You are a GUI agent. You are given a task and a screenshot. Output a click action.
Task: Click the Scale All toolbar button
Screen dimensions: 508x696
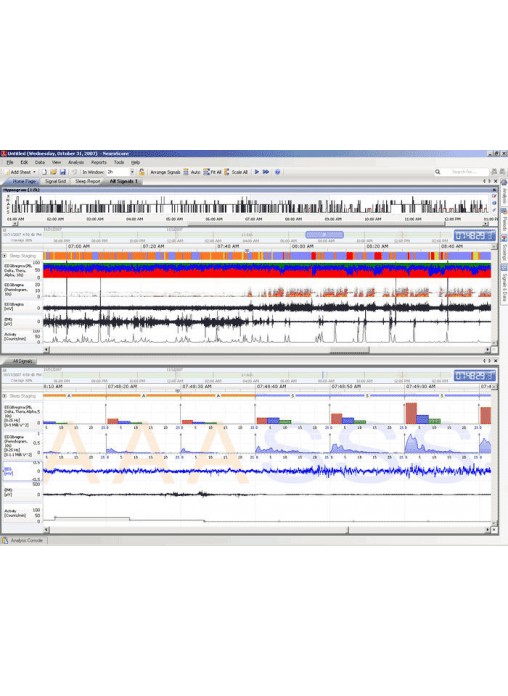pyautogui.click(x=236, y=172)
